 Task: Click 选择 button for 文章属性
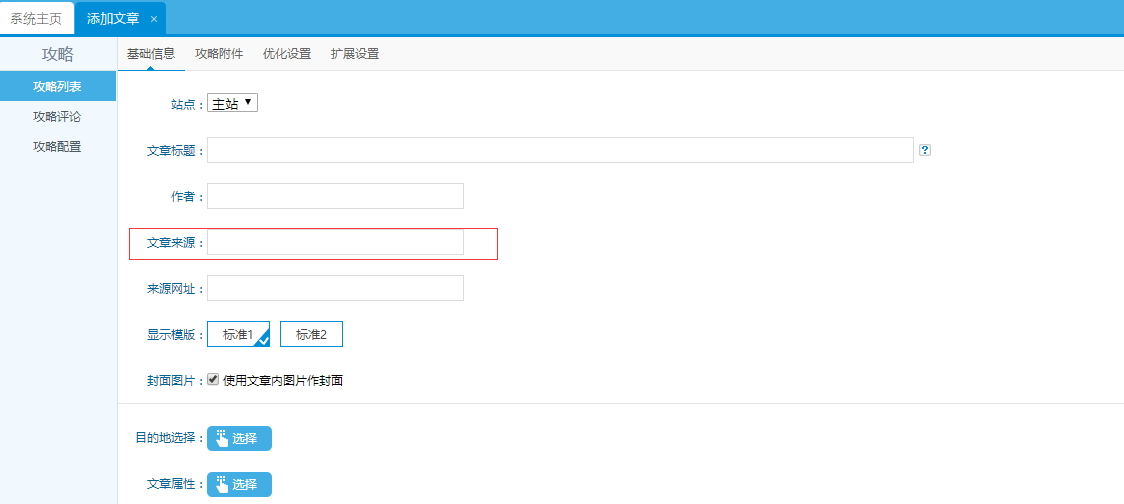pyautogui.click(x=239, y=484)
